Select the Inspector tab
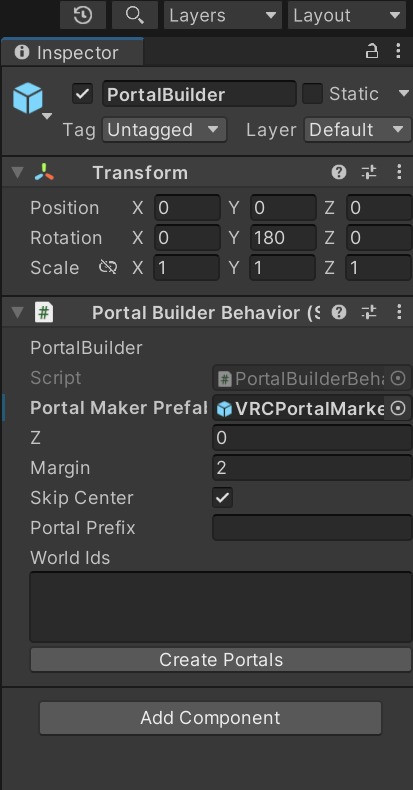Viewport: 413px width, 790px height. tap(73, 52)
